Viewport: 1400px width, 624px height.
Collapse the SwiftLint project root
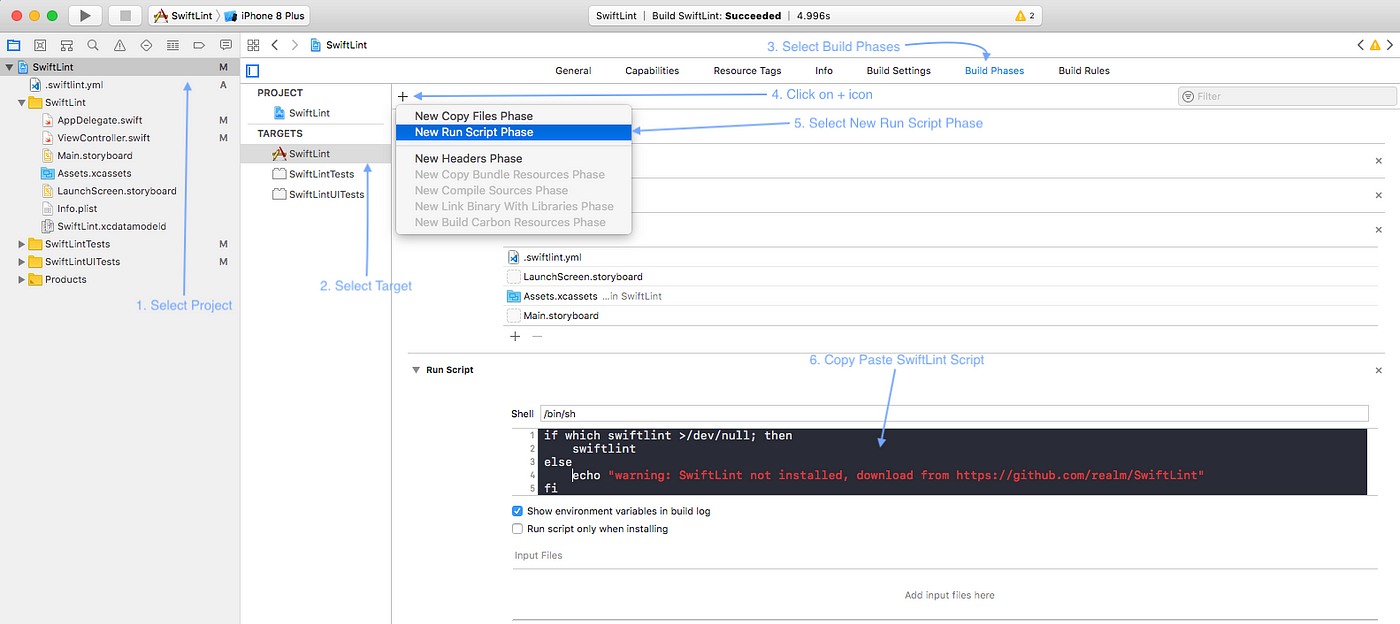pyautogui.click(x=9, y=67)
